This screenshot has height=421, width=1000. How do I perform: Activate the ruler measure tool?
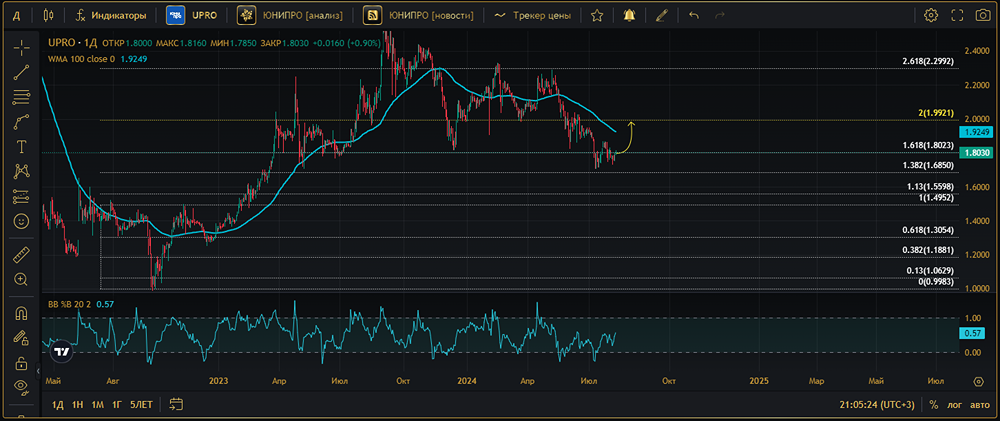point(21,254)
